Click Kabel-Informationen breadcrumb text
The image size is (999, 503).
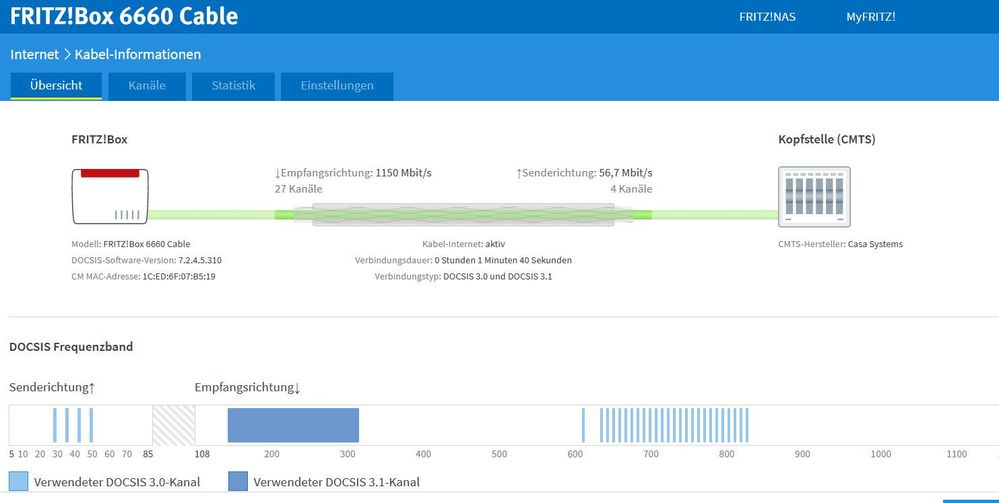click(138, 55)
